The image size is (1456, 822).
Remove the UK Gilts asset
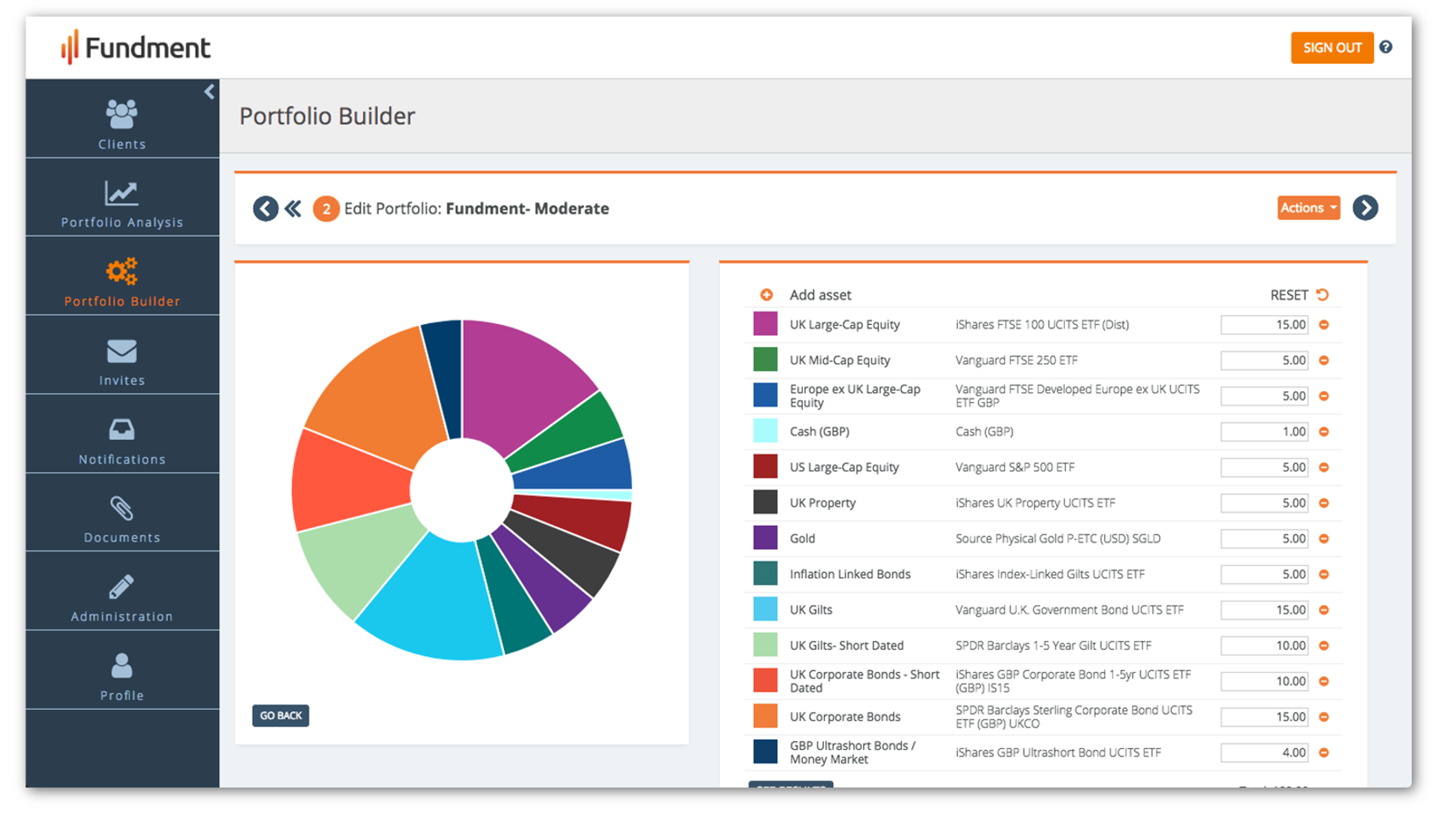click(x=1324, y=610)
